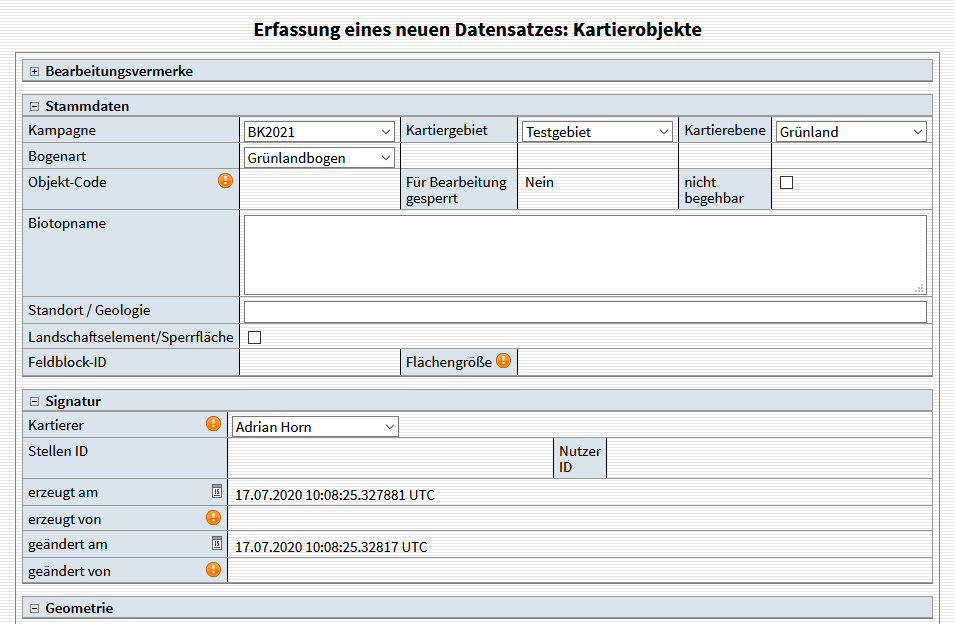Screen dimensions: 955x624
Task: Click the warning icon next to Objekt-Code
Action: (226, 181)
